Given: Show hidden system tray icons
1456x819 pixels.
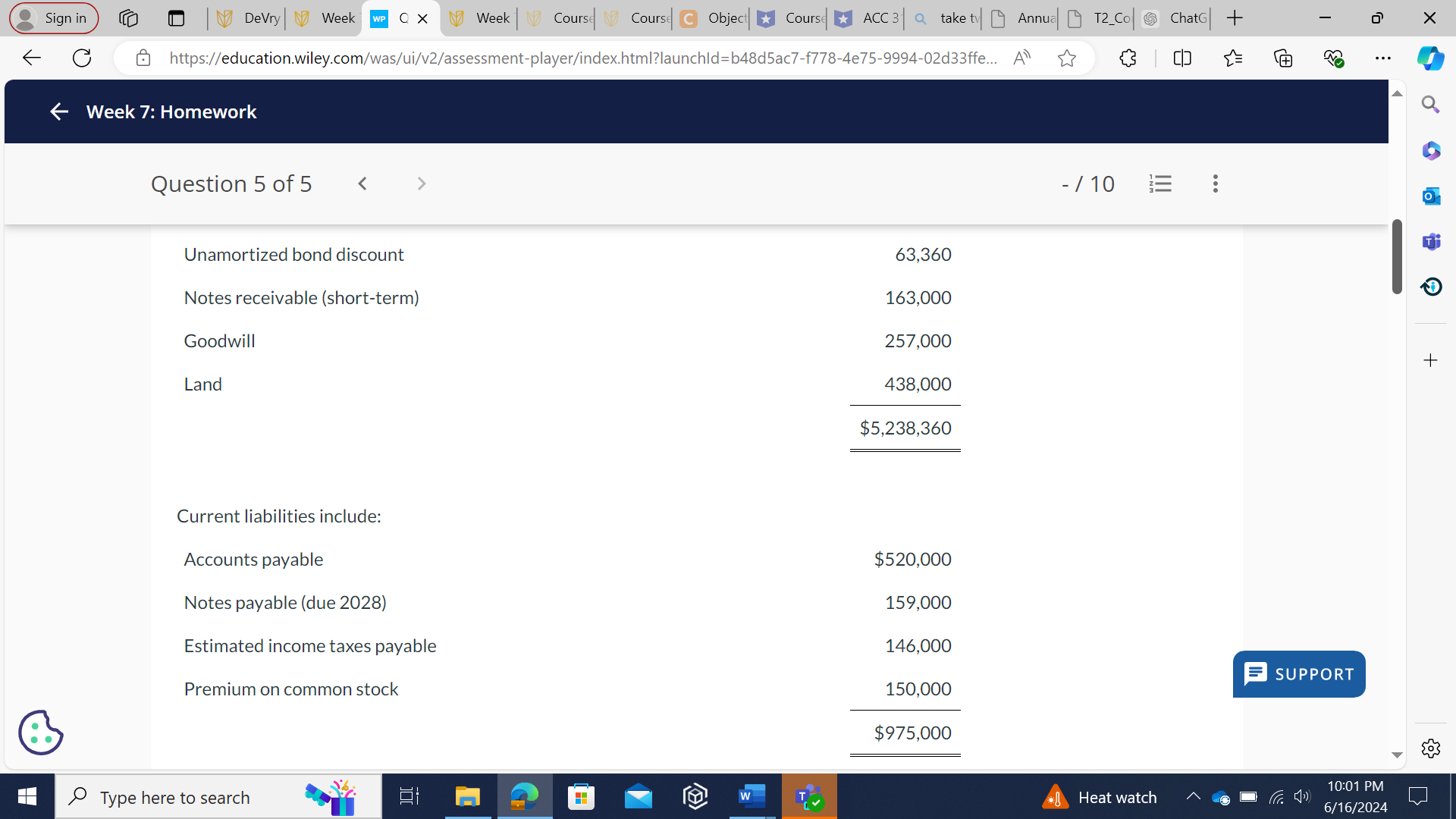Looking at the screenshot, I should point(1193,796).
